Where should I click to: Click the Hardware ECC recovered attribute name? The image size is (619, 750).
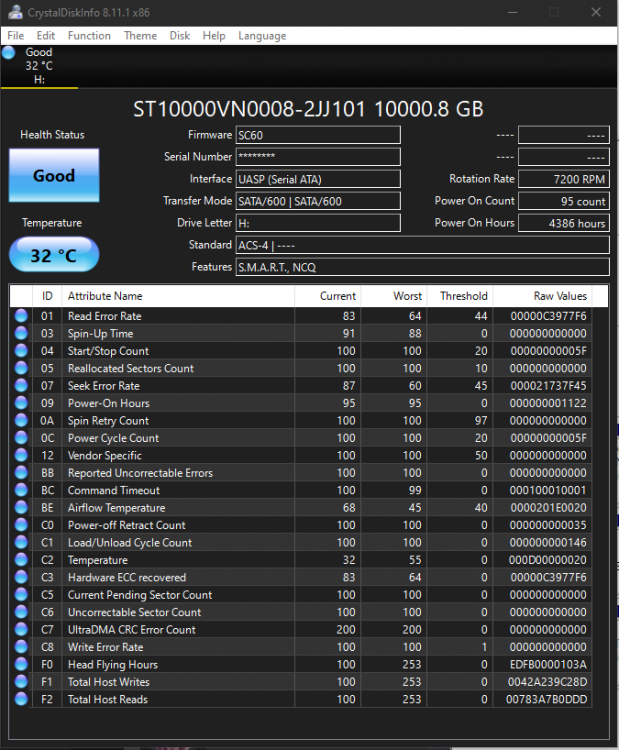pyautogui.click(x=127, y=577)
